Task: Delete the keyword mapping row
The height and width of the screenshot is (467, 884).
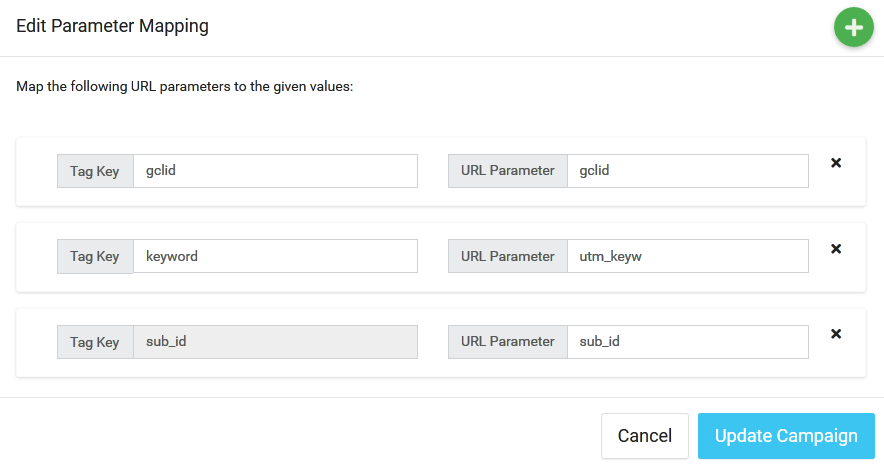Action: tap(836, 249)
